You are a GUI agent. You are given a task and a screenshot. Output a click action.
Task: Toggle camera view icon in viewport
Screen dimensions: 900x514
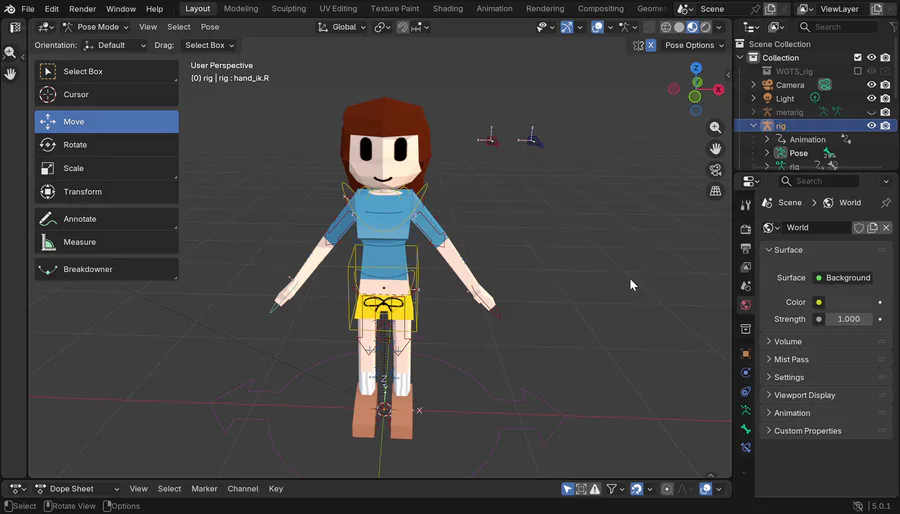tap(715, 170)
